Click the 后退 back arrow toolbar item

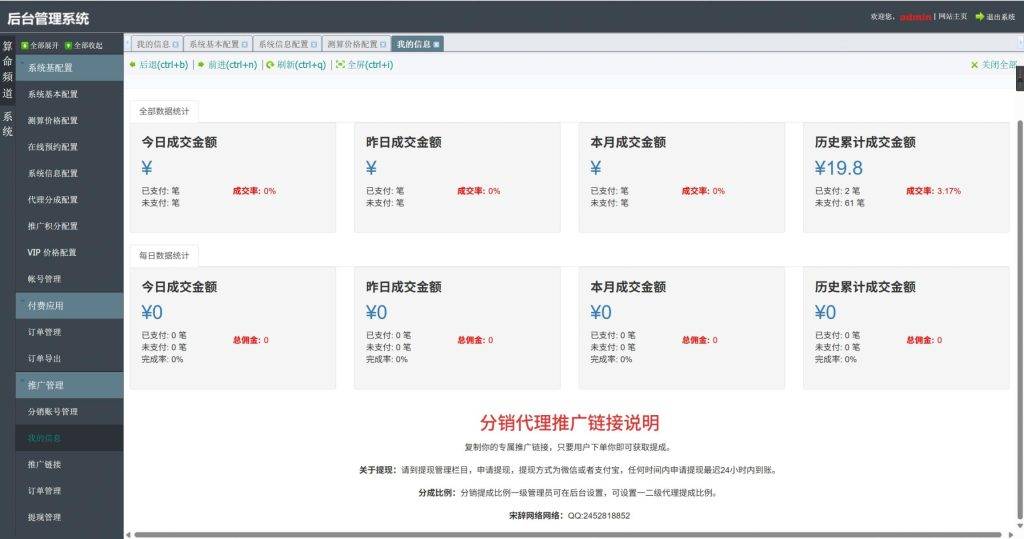tap(159, 65)
